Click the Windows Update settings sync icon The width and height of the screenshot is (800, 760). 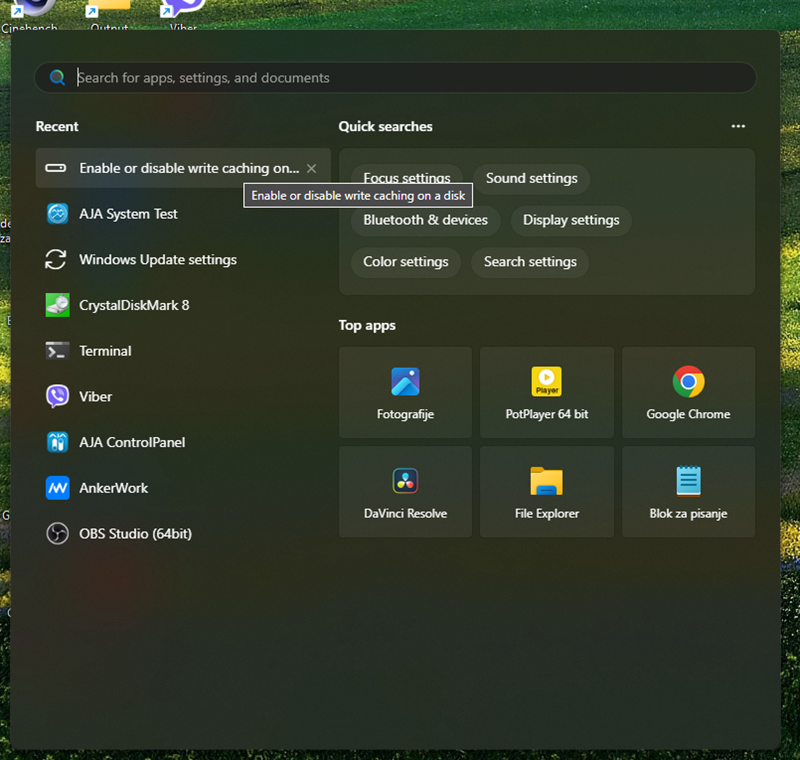click(56, 259)
